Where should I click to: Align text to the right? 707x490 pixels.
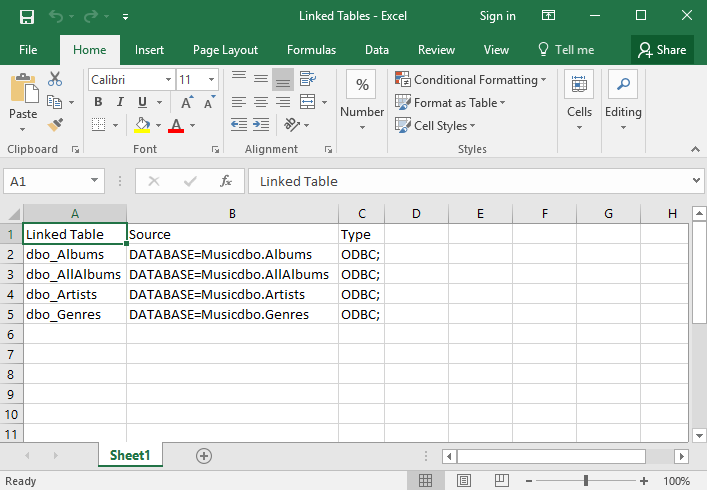283,102
